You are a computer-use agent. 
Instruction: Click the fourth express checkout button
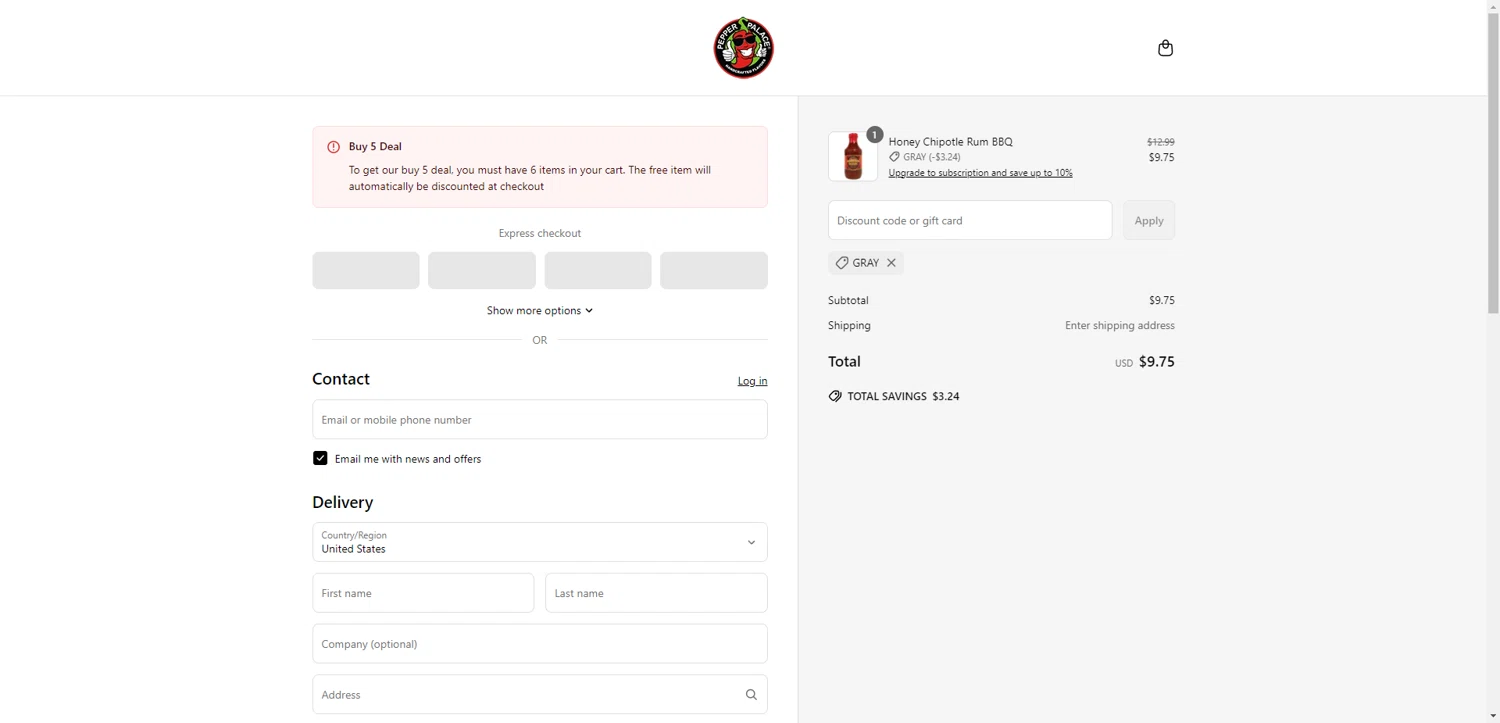tap(714, 270)
